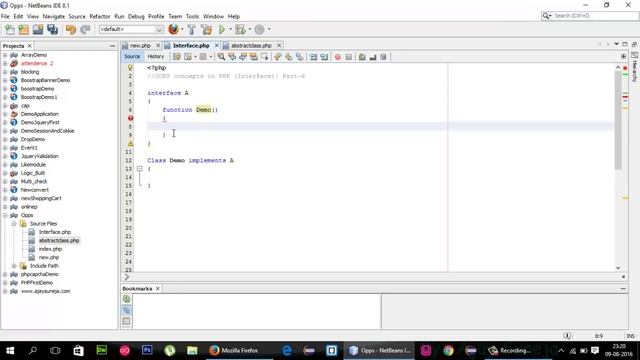640x360 pixels.
Task: Open the File menu
Action: (x=5, y=16)
